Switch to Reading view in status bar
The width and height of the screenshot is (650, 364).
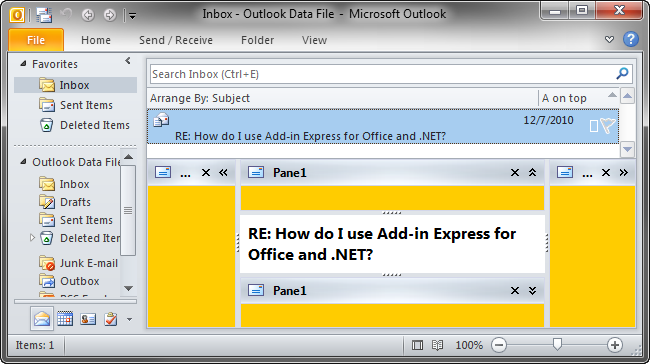(x=437, y=345)
